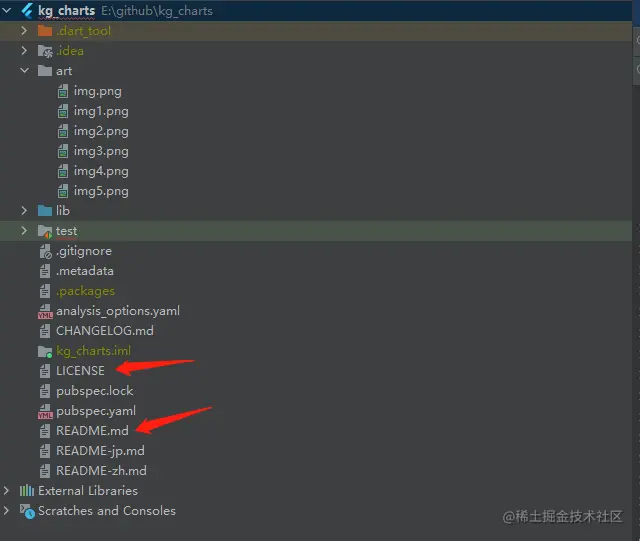Click the CHANGELOG.md file icon
Viewport: 640px width, 541px height.
[45, 331]
